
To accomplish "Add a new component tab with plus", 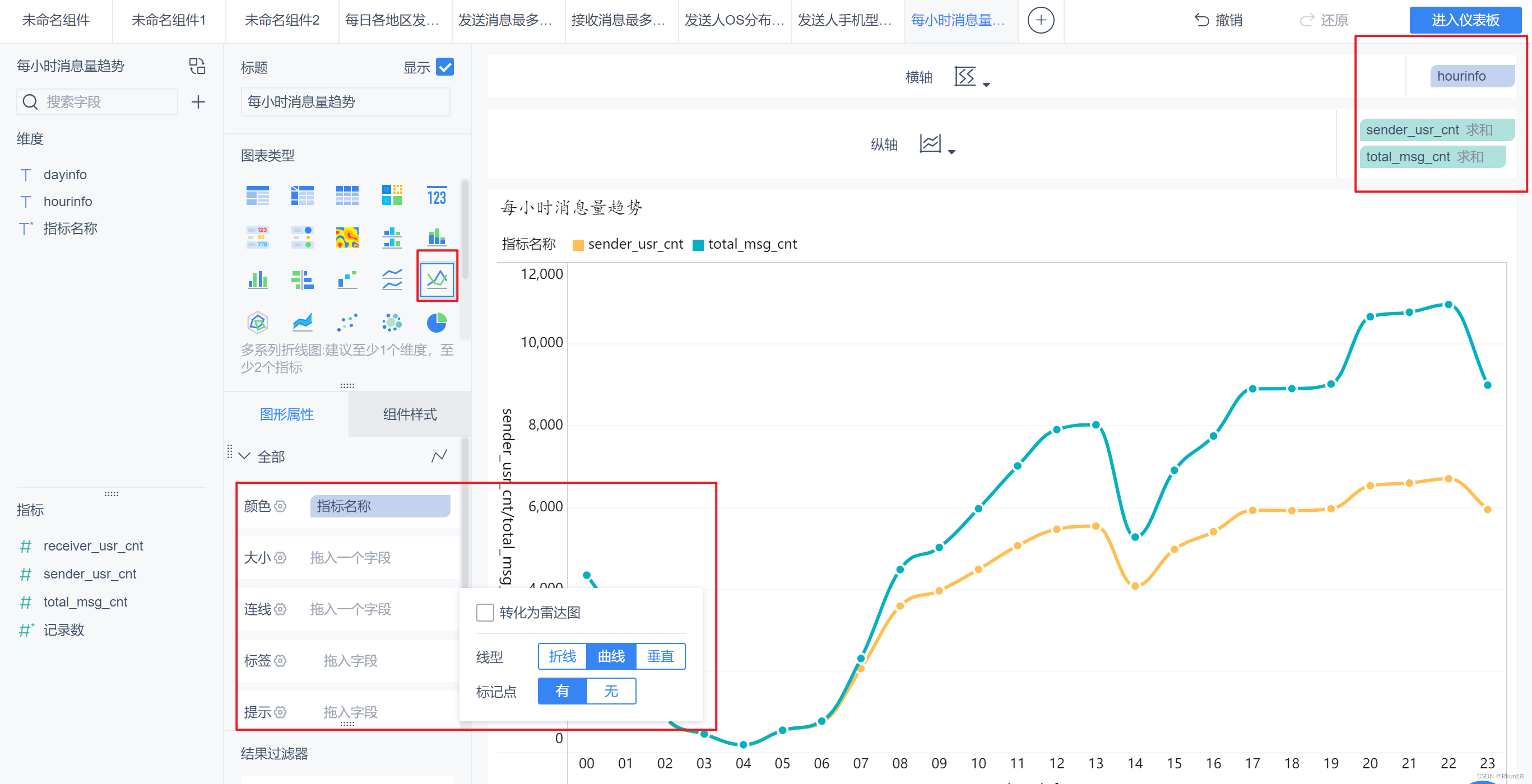I will tap(1040, 20).
